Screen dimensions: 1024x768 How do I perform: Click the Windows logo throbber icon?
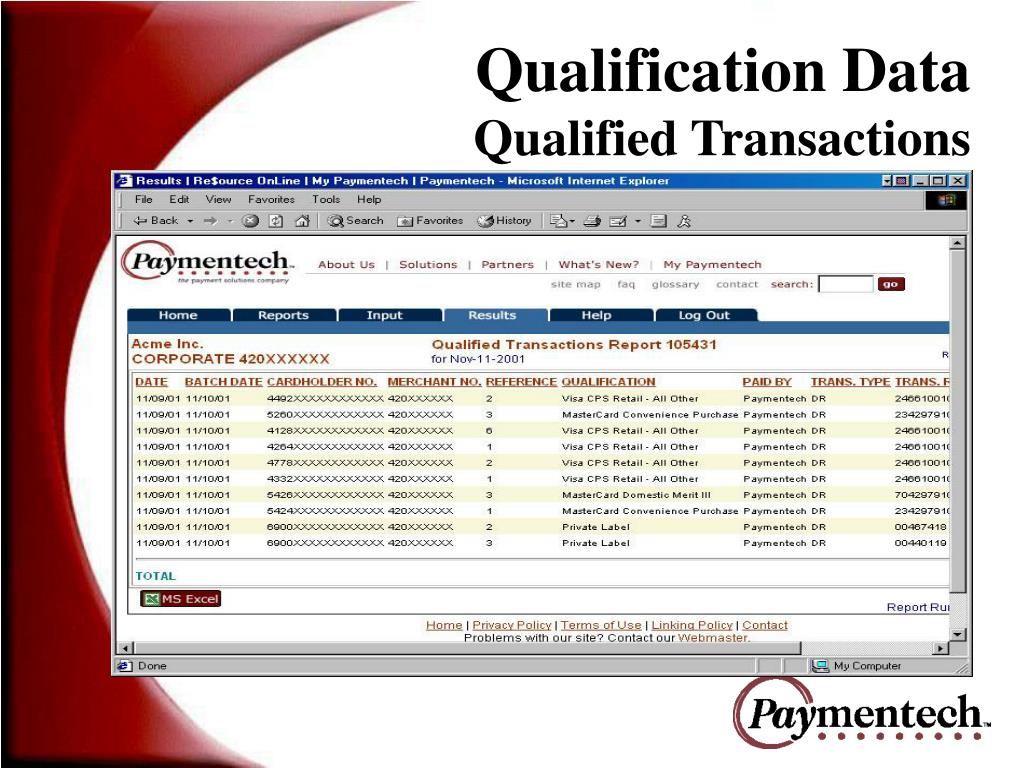coord(947,200)
